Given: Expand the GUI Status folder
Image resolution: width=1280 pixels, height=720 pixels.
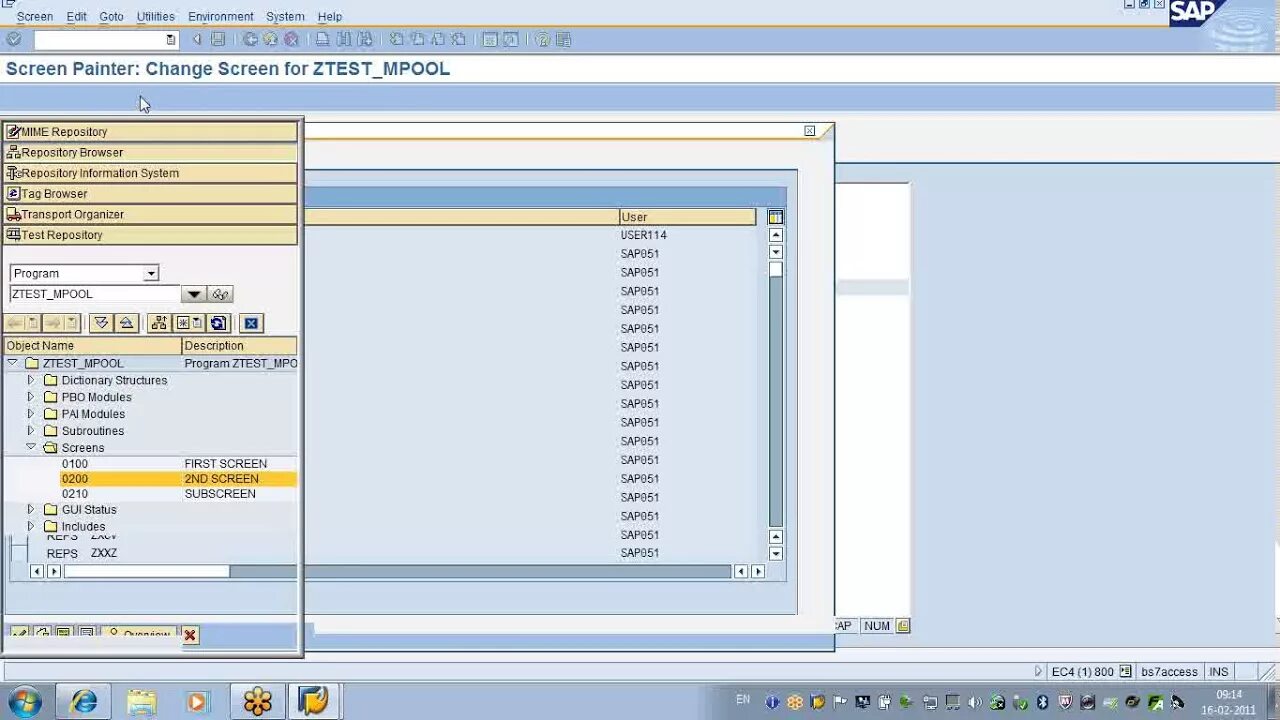Looking at the screenshot, I should pos(31,510).
